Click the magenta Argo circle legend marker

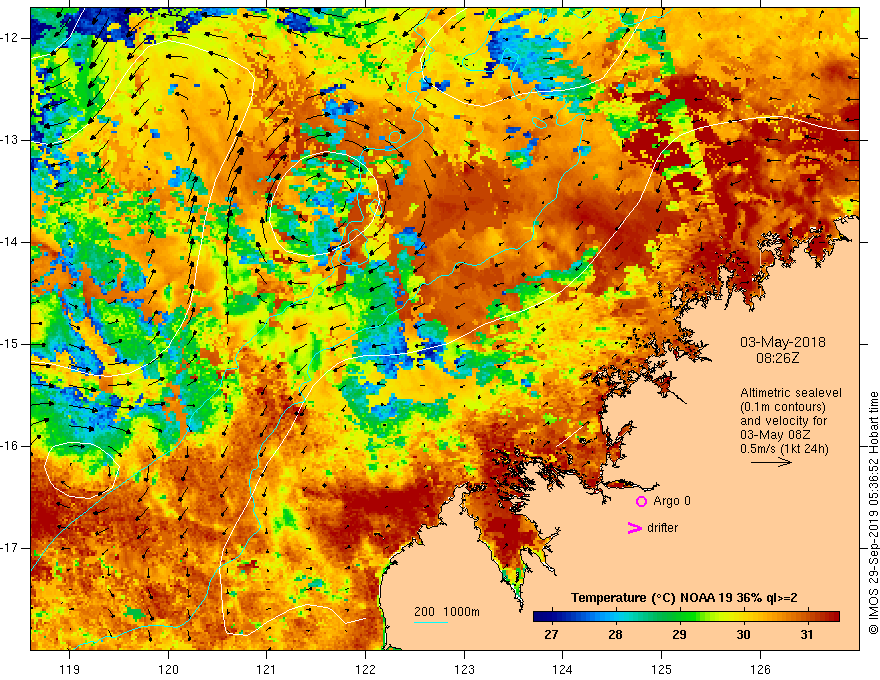[641, 502]
